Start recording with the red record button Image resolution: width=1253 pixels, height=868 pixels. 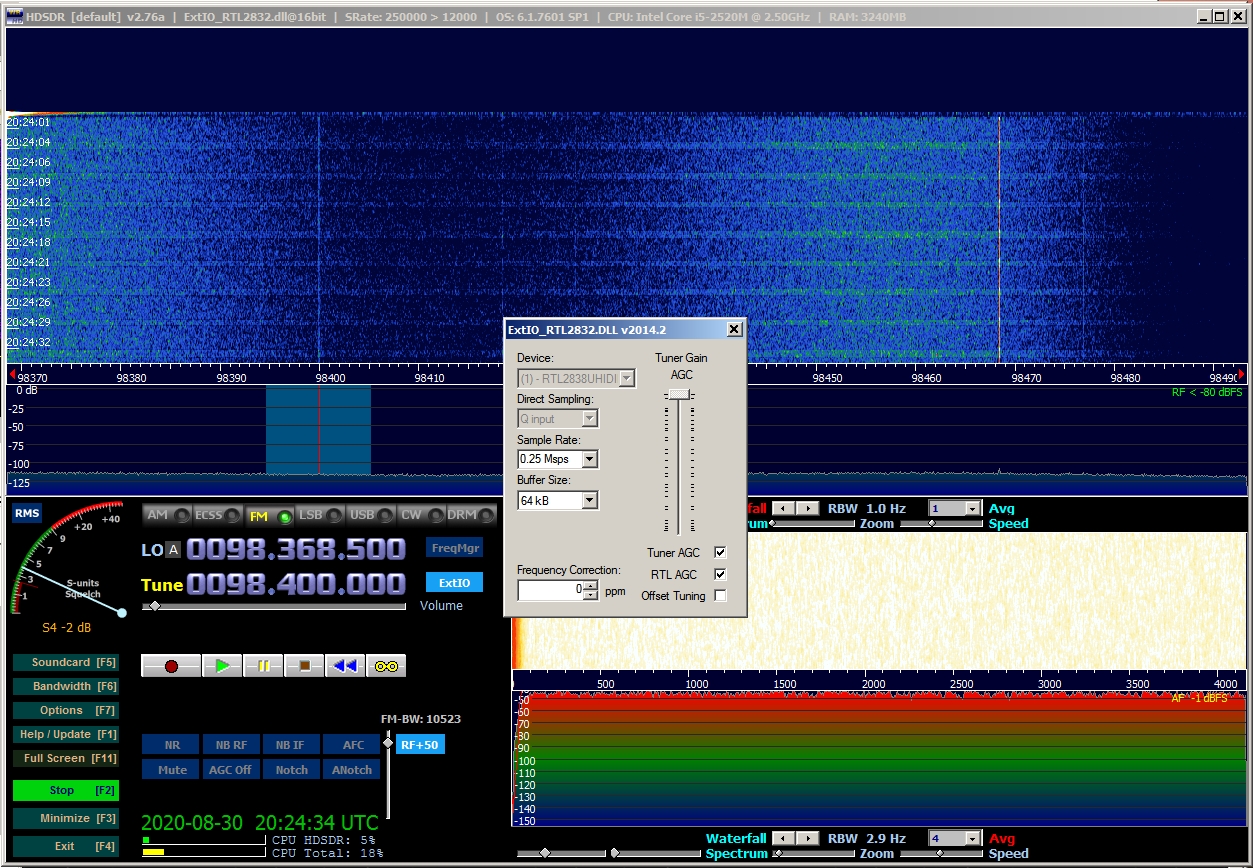171,666
